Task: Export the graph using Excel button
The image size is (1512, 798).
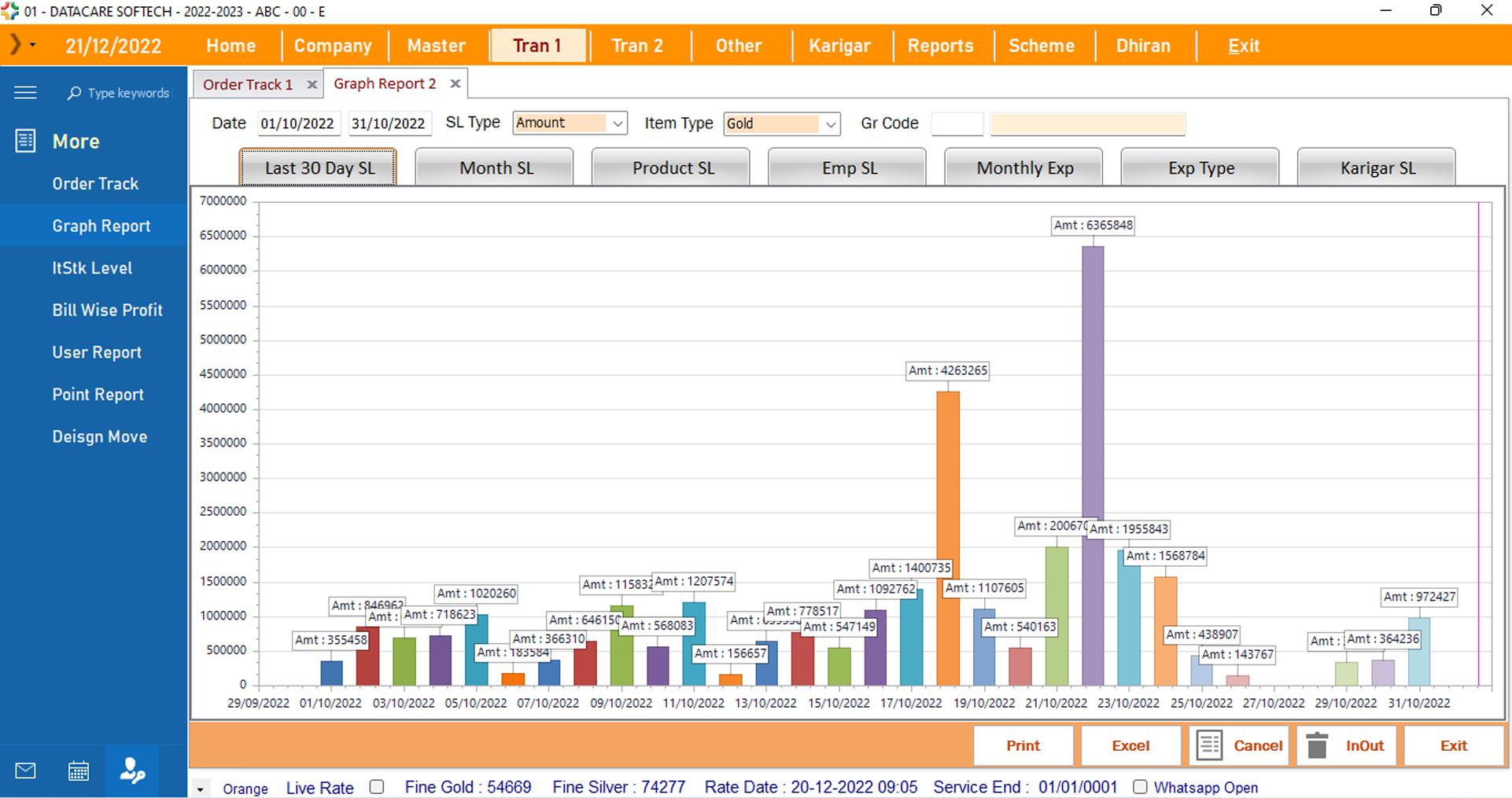Action: click(1130, 745)
